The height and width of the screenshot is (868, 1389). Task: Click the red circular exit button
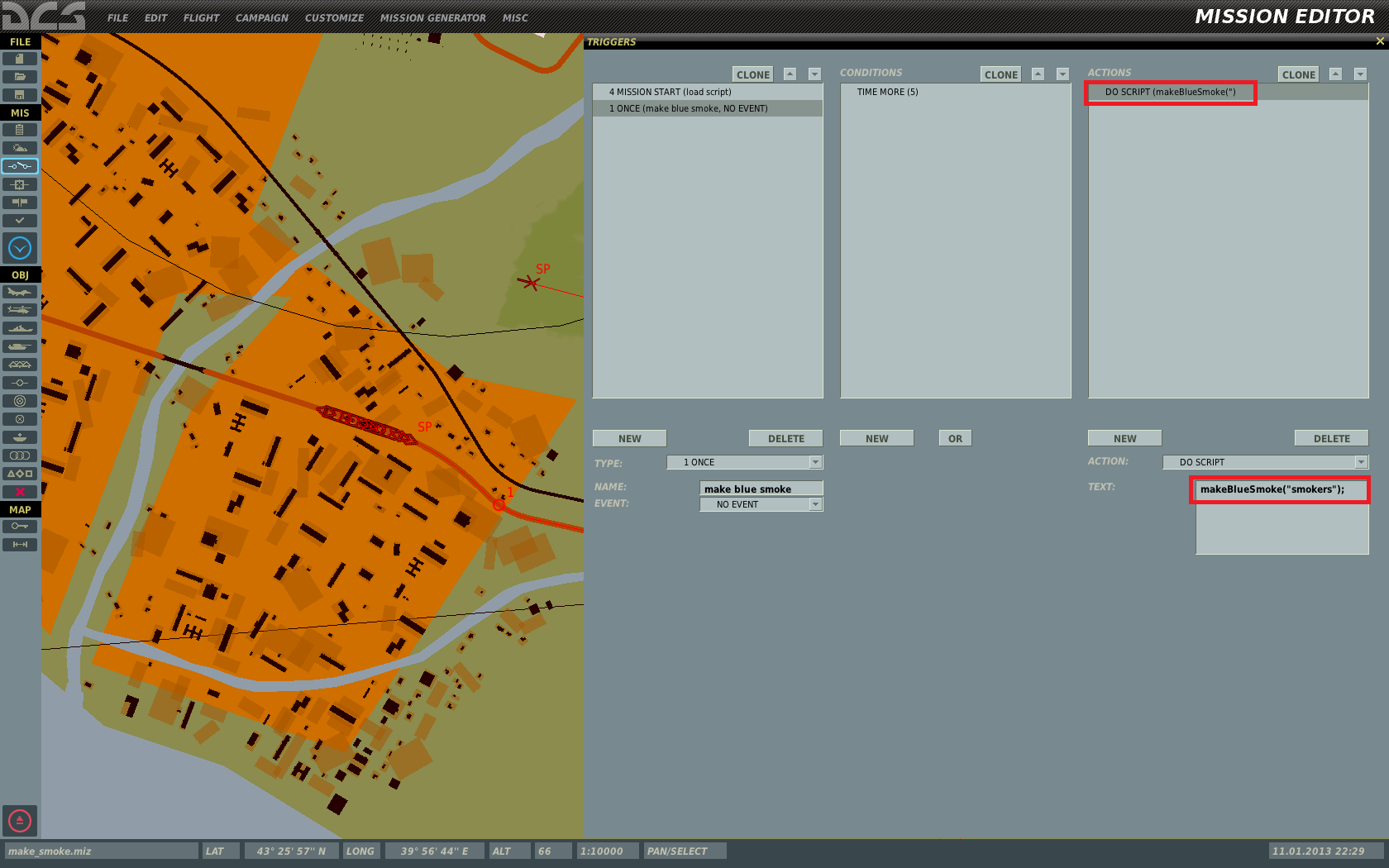coord(20,821)
